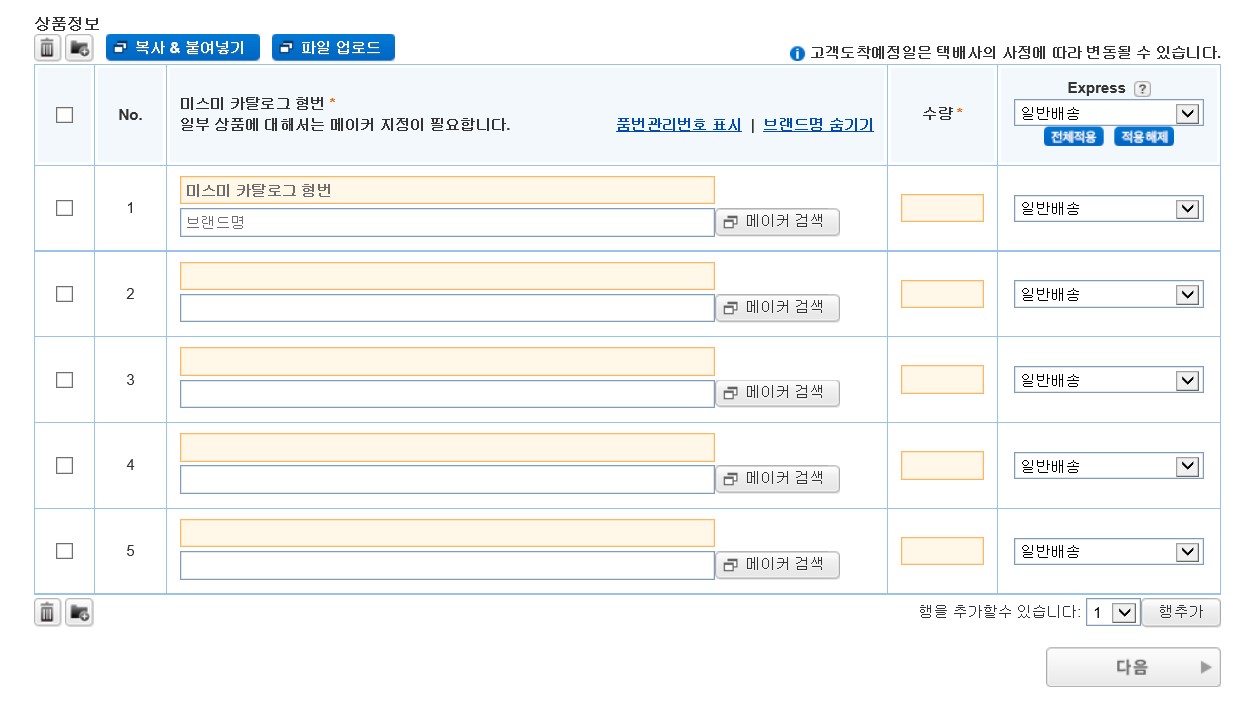
Task: Click the top folder add icon
Action: pyautogui.click(x=79, y=47)
